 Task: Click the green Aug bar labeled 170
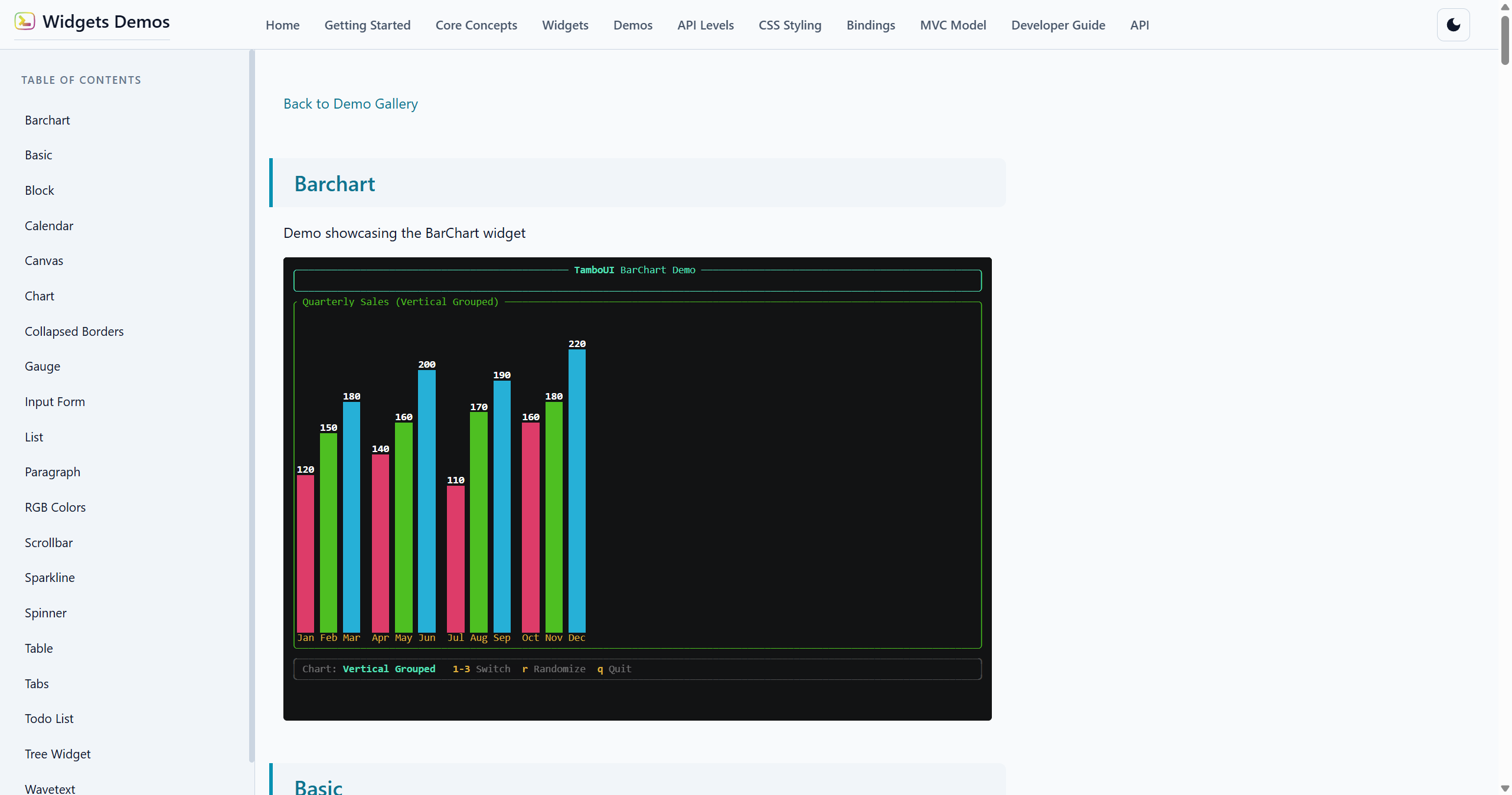478,521
